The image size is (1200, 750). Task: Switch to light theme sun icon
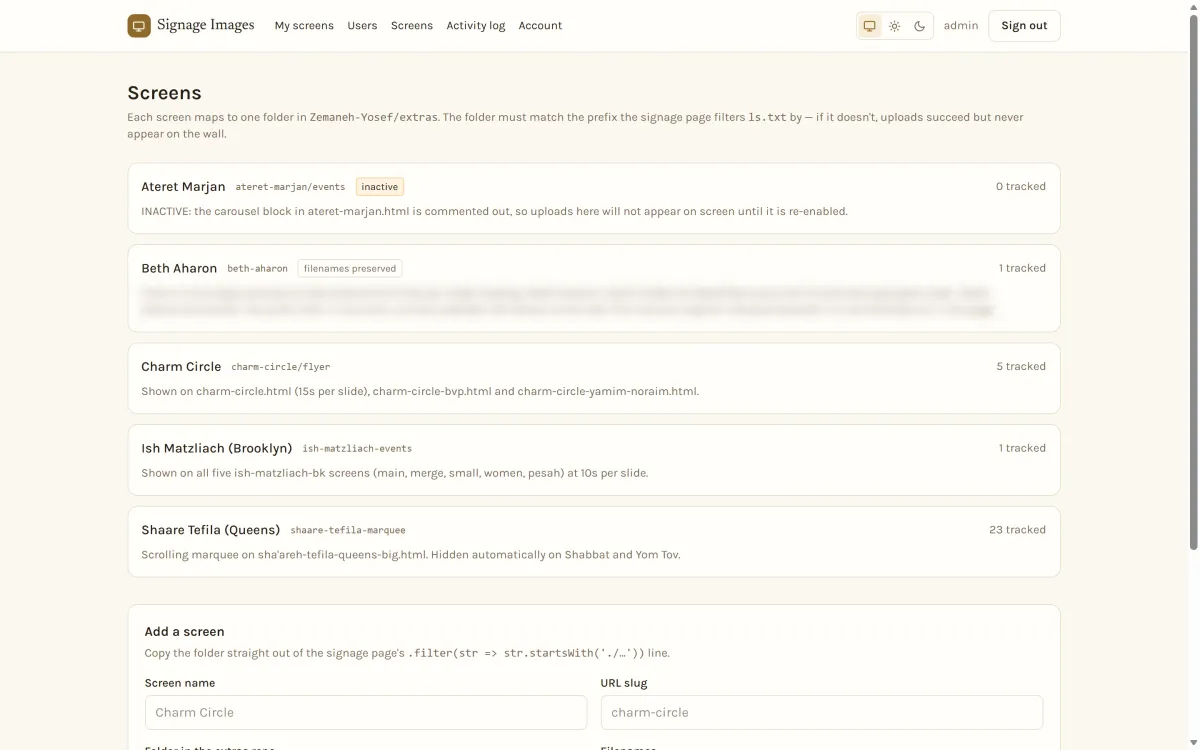(x=895, y=26)
